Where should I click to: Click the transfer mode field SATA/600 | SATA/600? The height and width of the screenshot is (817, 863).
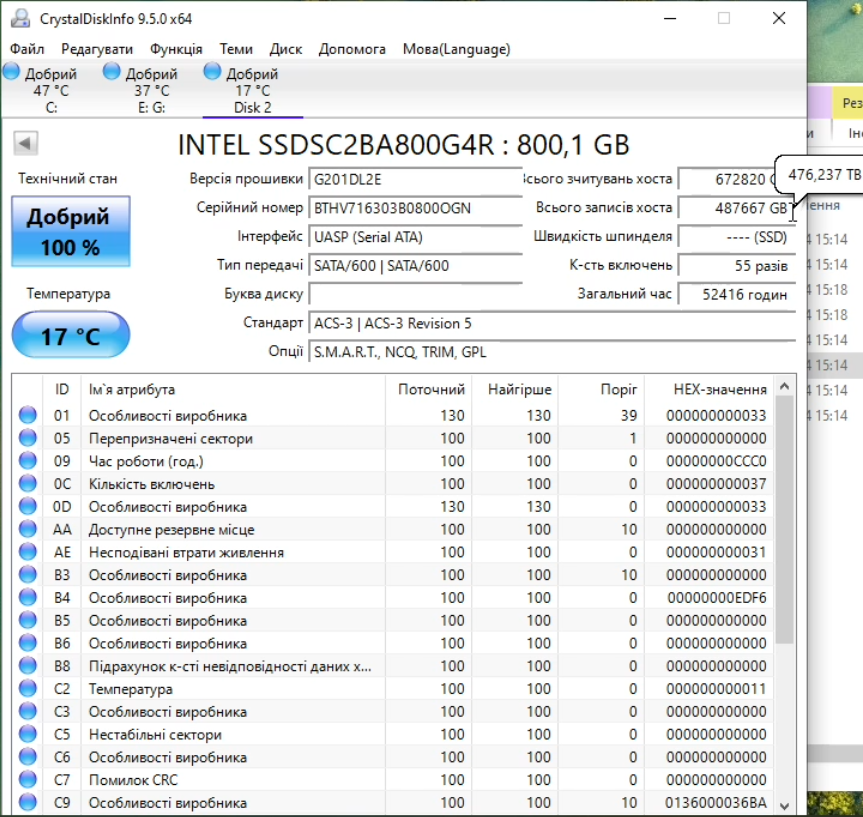pos(415,266)
